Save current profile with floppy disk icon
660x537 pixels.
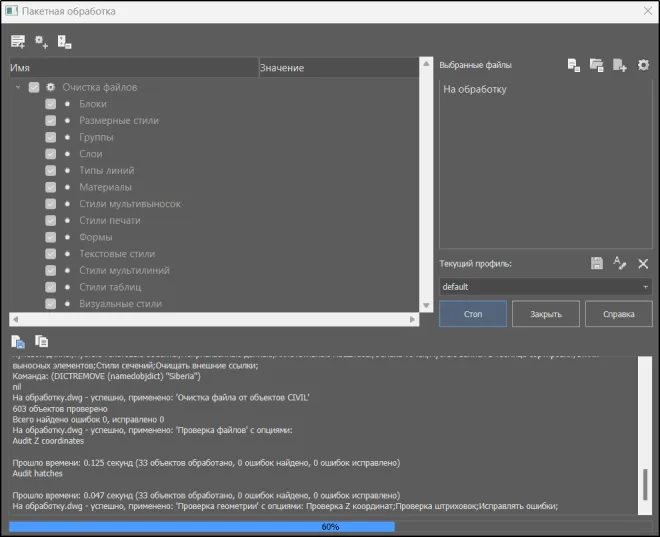(597, 263)
